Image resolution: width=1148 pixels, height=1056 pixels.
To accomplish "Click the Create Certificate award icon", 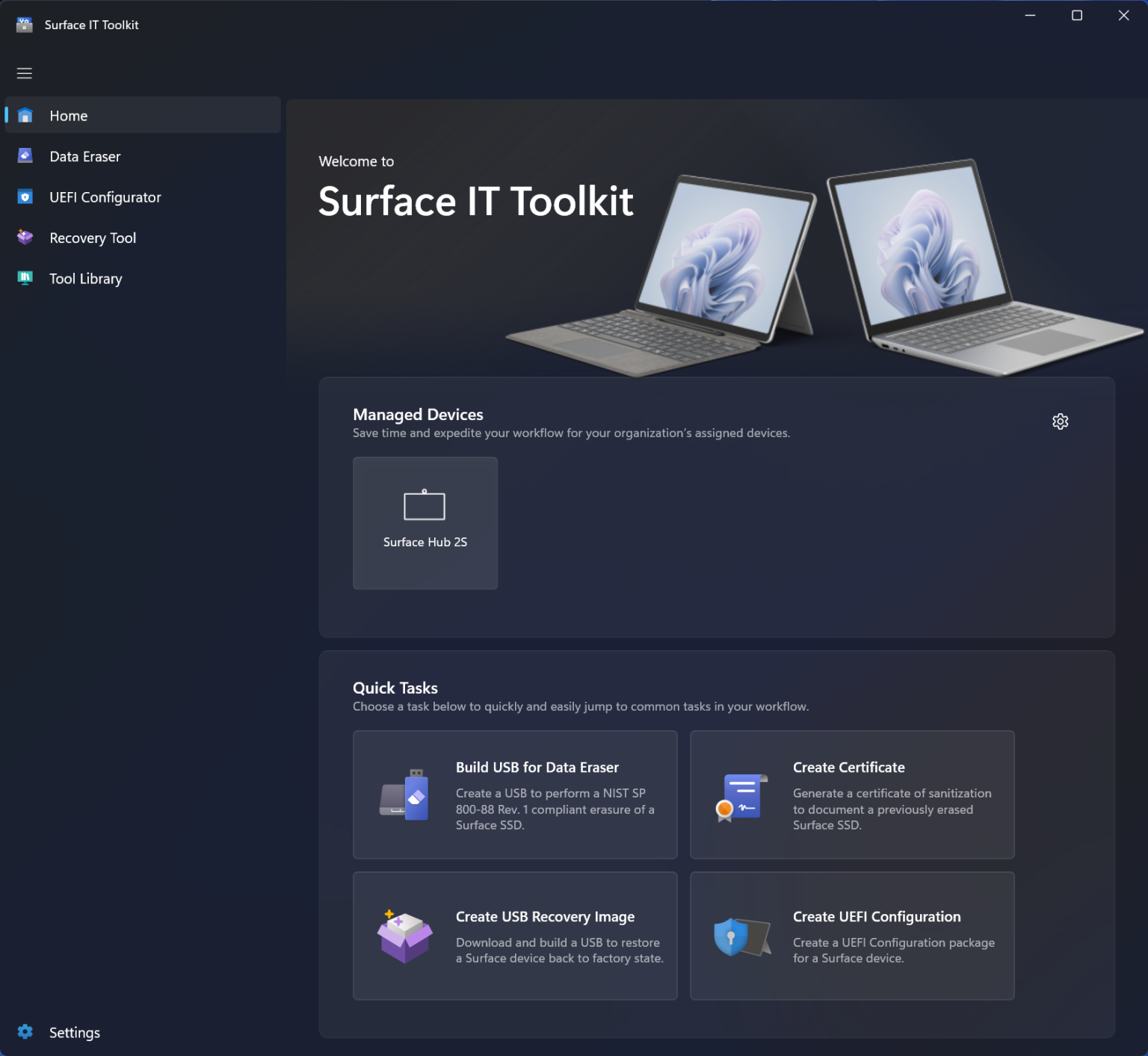I will [741, 794].
